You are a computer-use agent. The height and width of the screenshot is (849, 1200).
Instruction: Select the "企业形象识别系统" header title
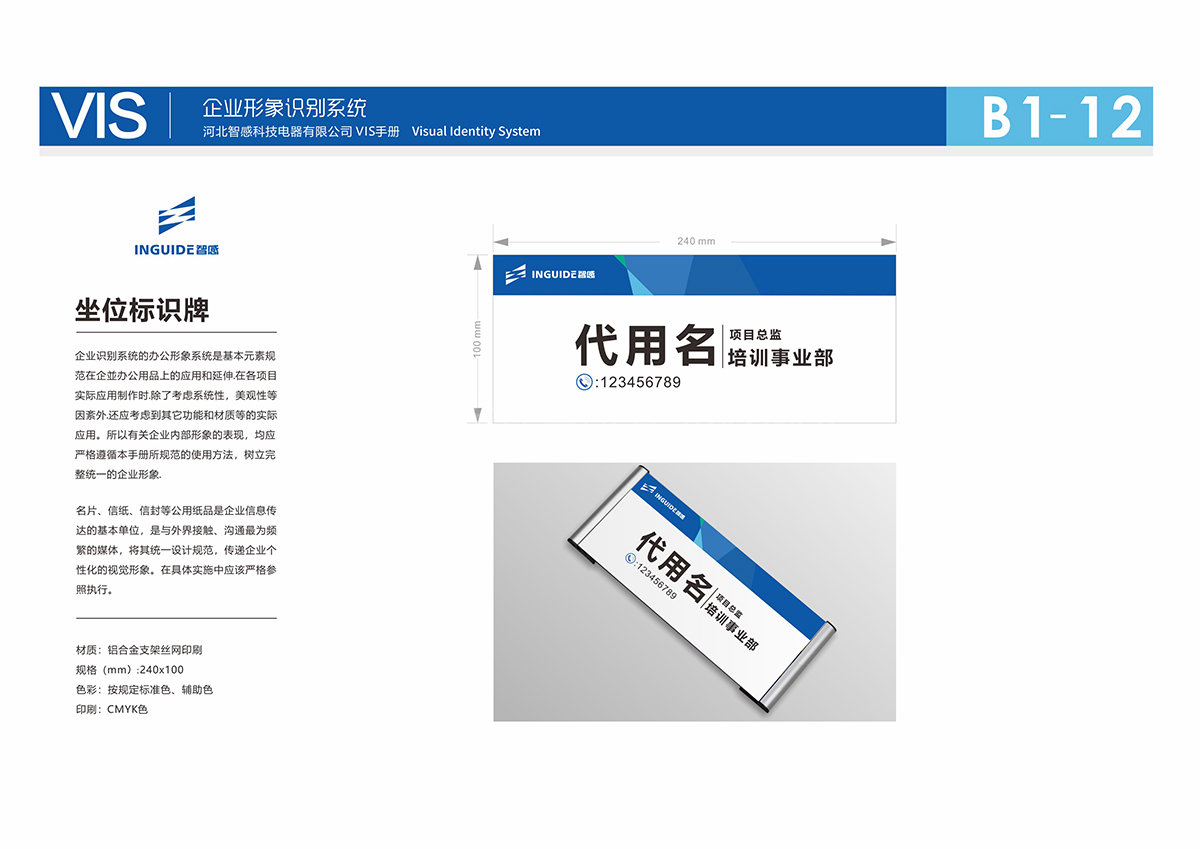click(x=285, y=107)
